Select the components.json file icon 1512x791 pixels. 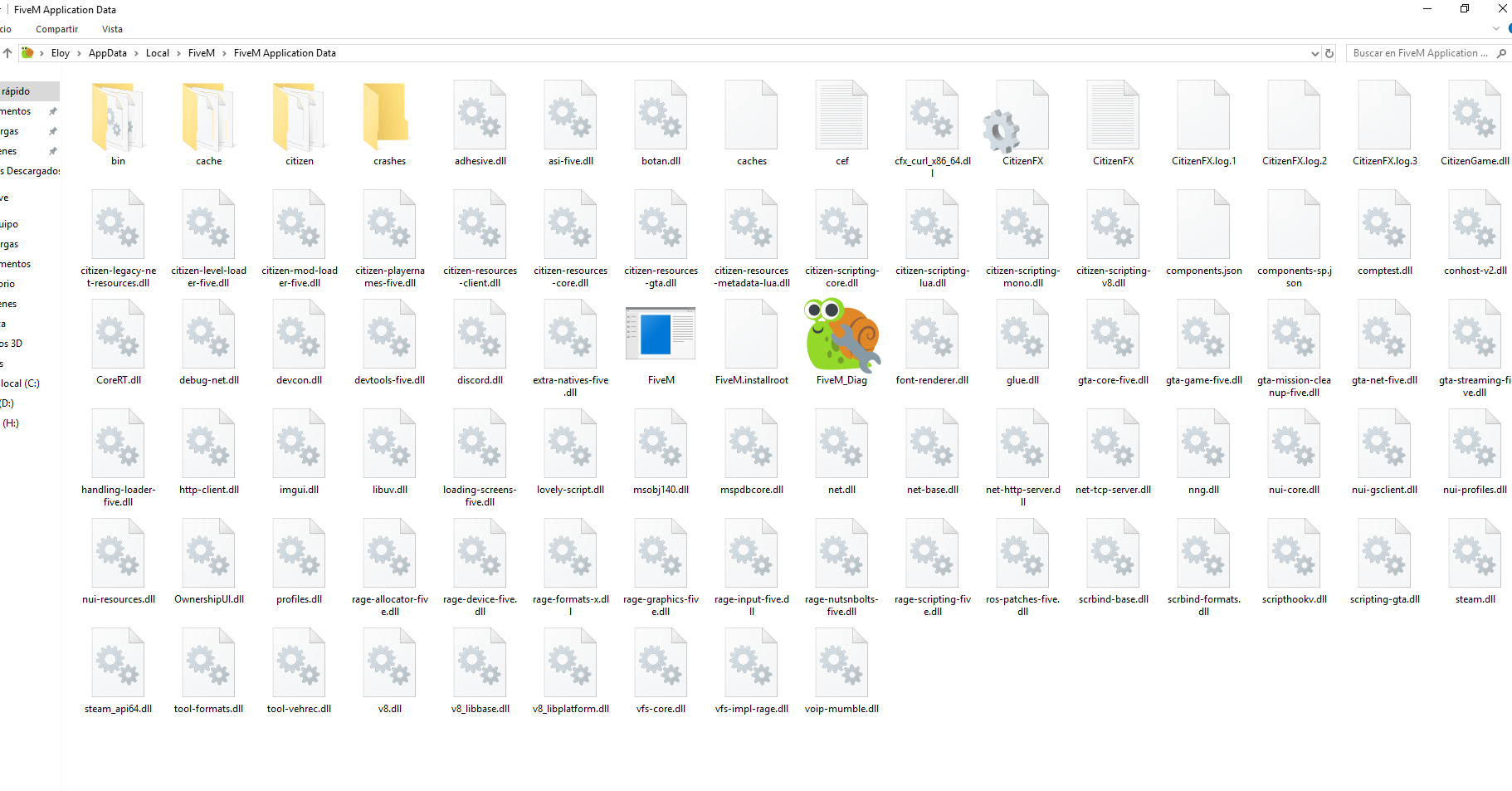click(1203, 224)
